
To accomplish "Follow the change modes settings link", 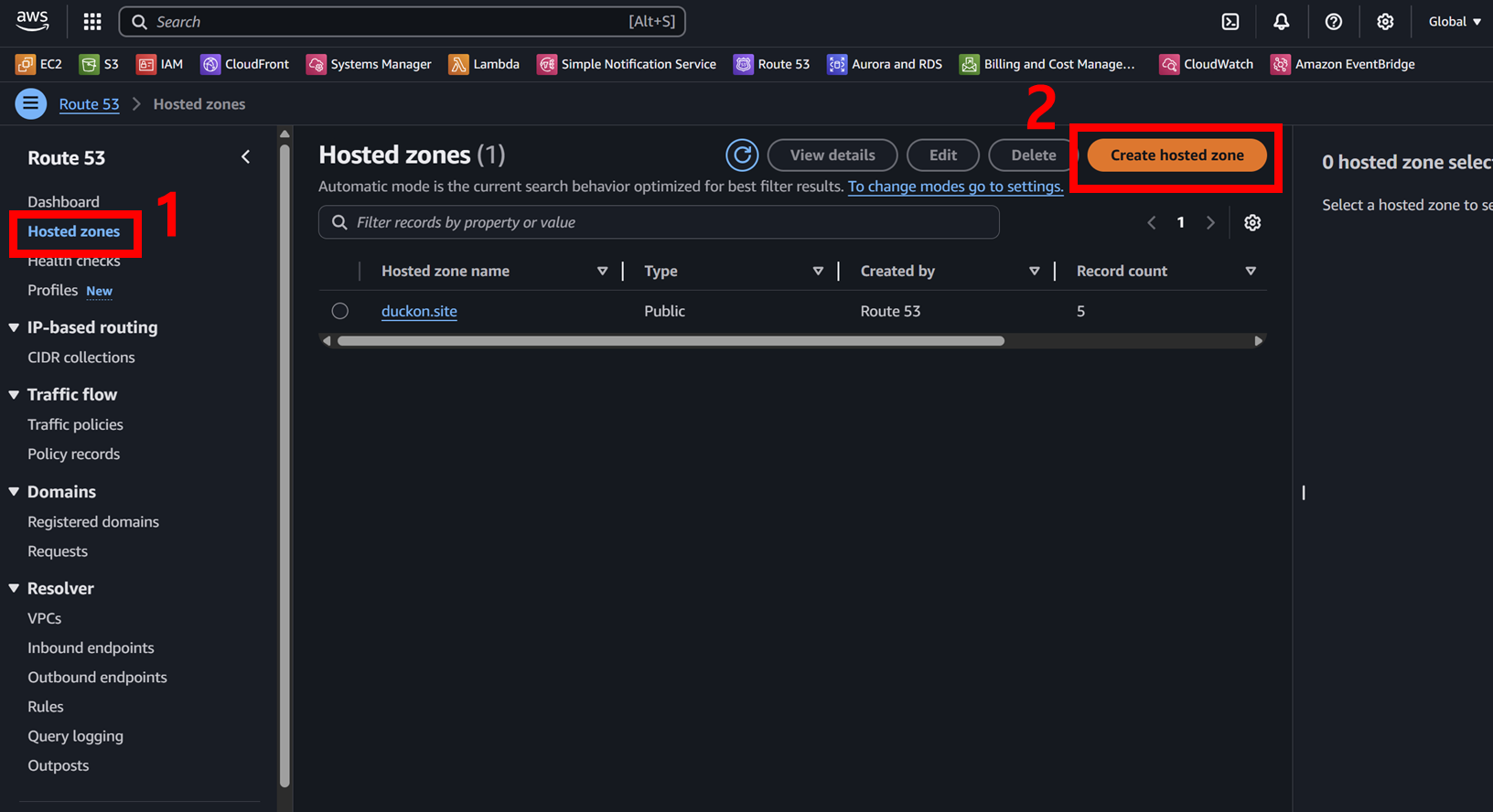I will 955,187.
